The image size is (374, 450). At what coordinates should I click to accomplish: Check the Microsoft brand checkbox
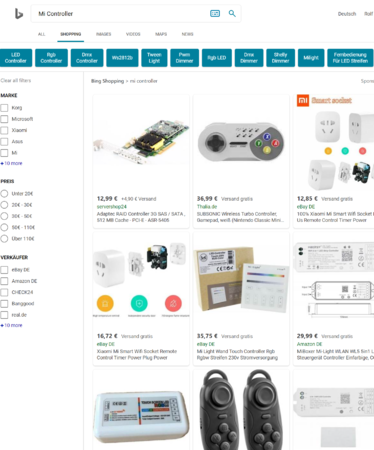coord(4,119)
